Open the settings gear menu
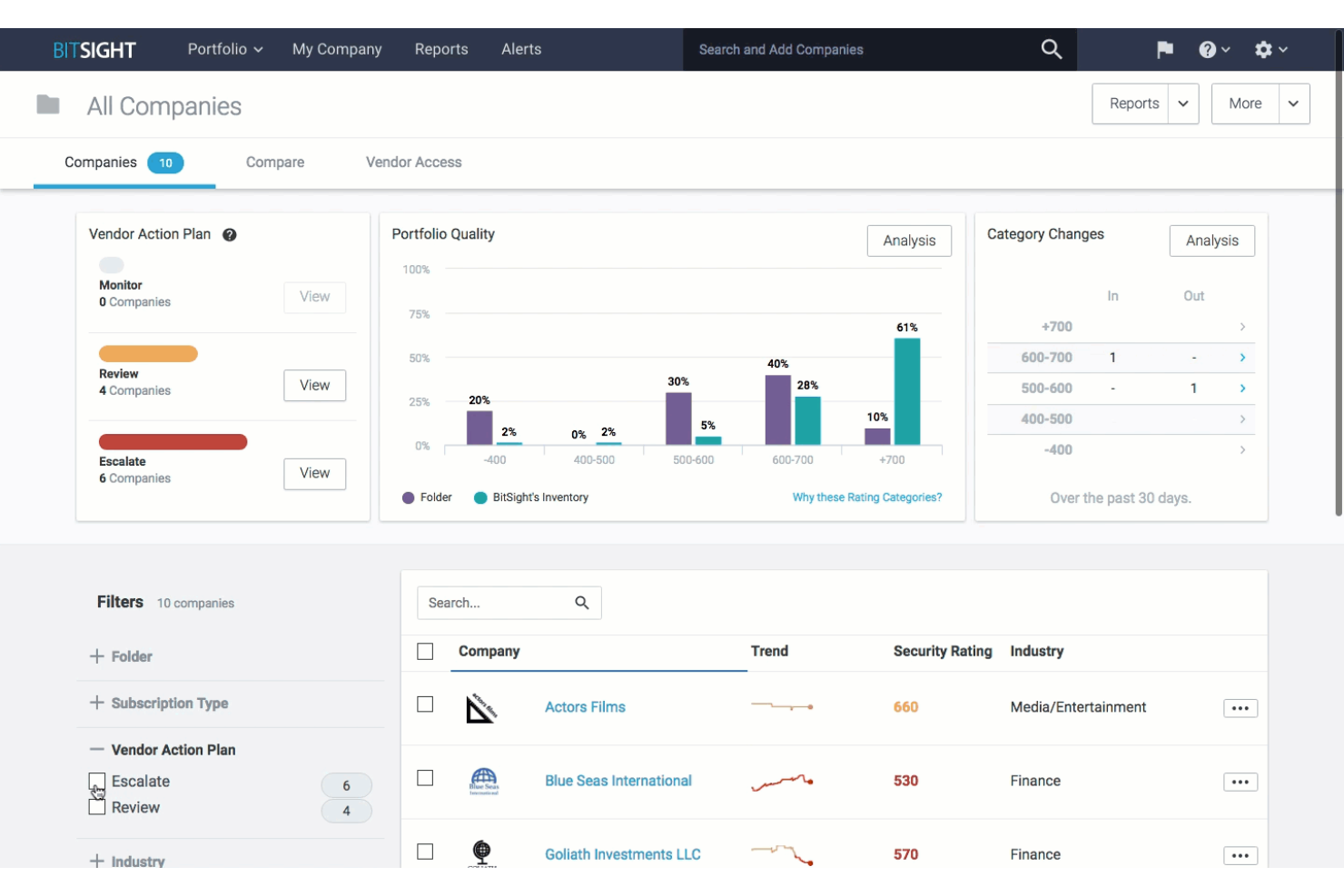This screenshot has height=896, width=1344. (1264, 49)
